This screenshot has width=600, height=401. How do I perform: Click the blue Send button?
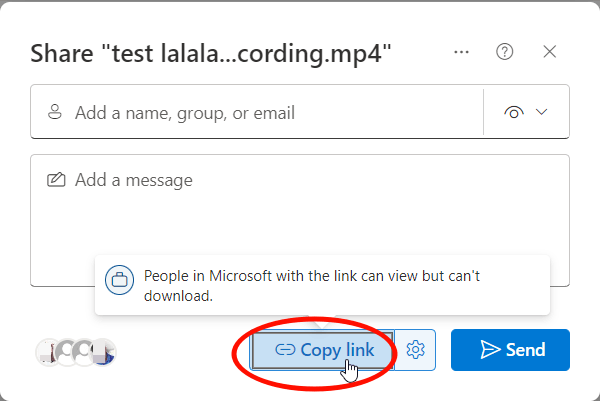click(510, 350)
